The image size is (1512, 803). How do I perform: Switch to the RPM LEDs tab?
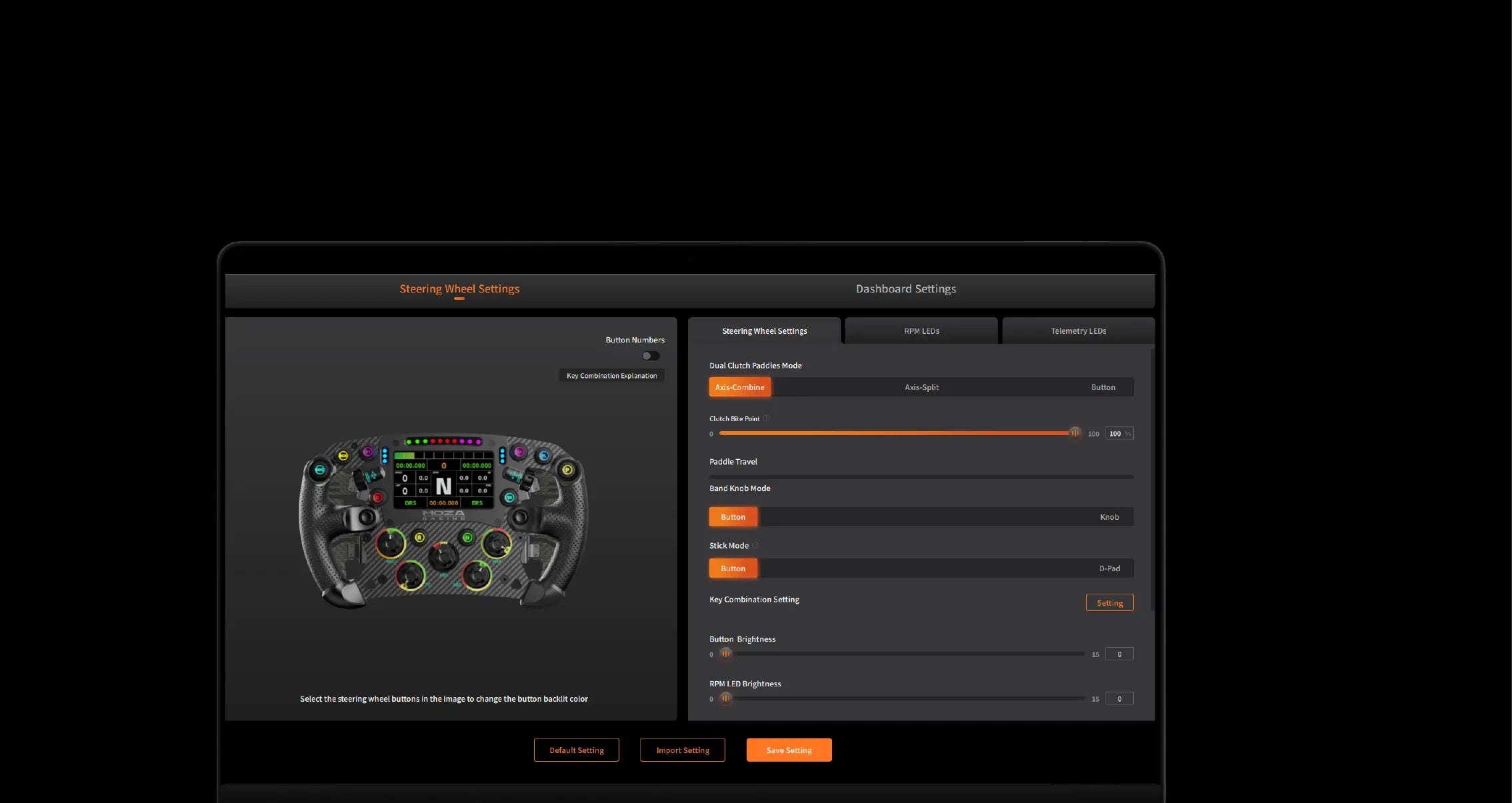[921, 331]
